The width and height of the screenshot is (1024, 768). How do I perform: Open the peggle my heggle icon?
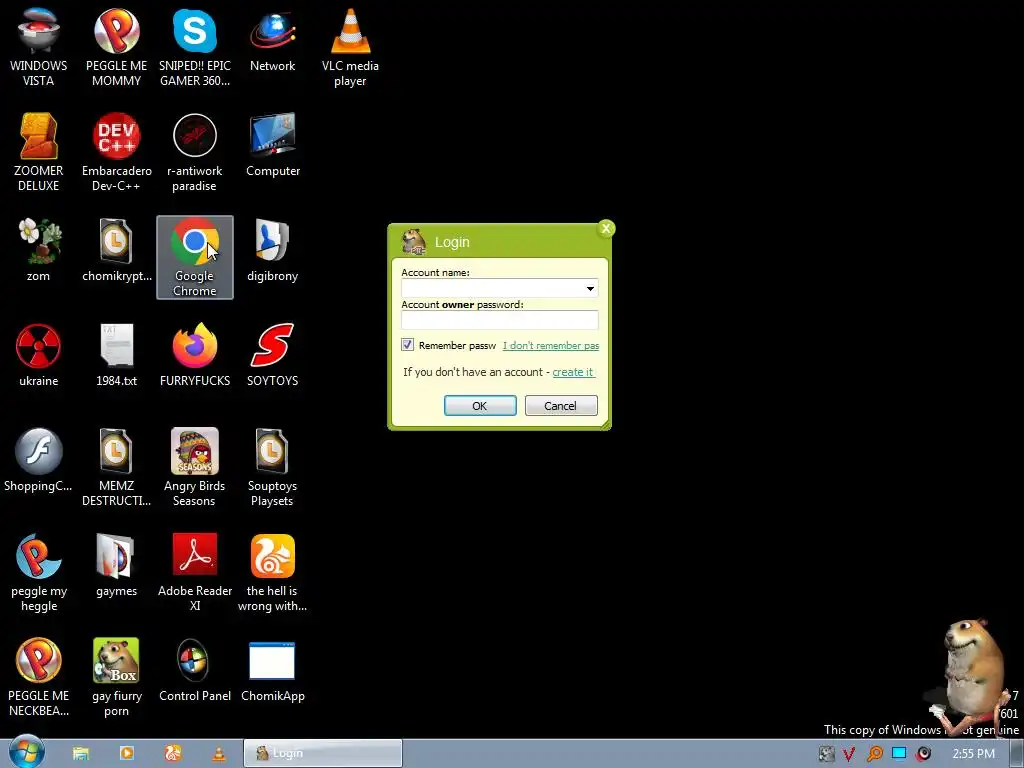39,572
